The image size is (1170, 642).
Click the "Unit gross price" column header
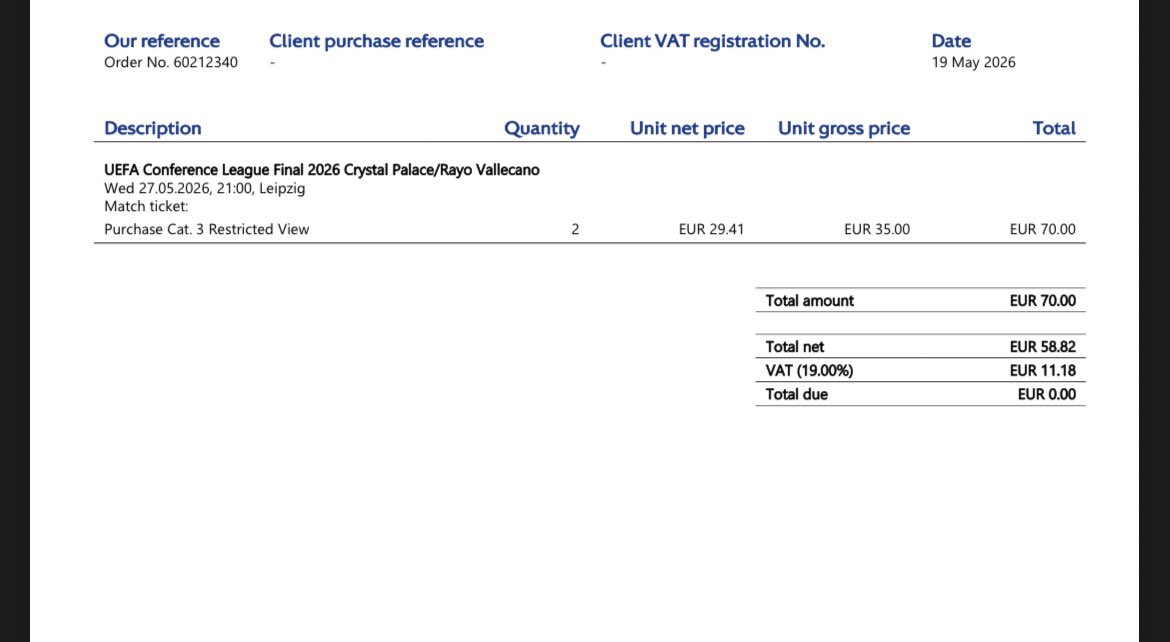tap(844, 128)
